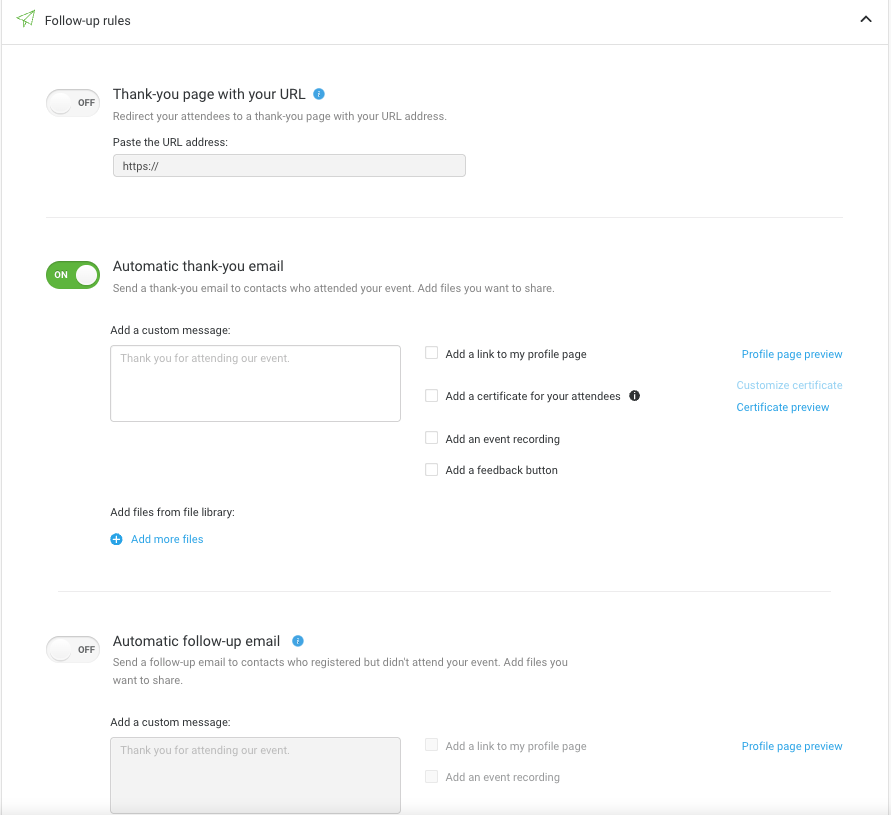Click the paper plane Follow-up rules icon
Viewport: 891px width, 815px height.
click(26, 20)
